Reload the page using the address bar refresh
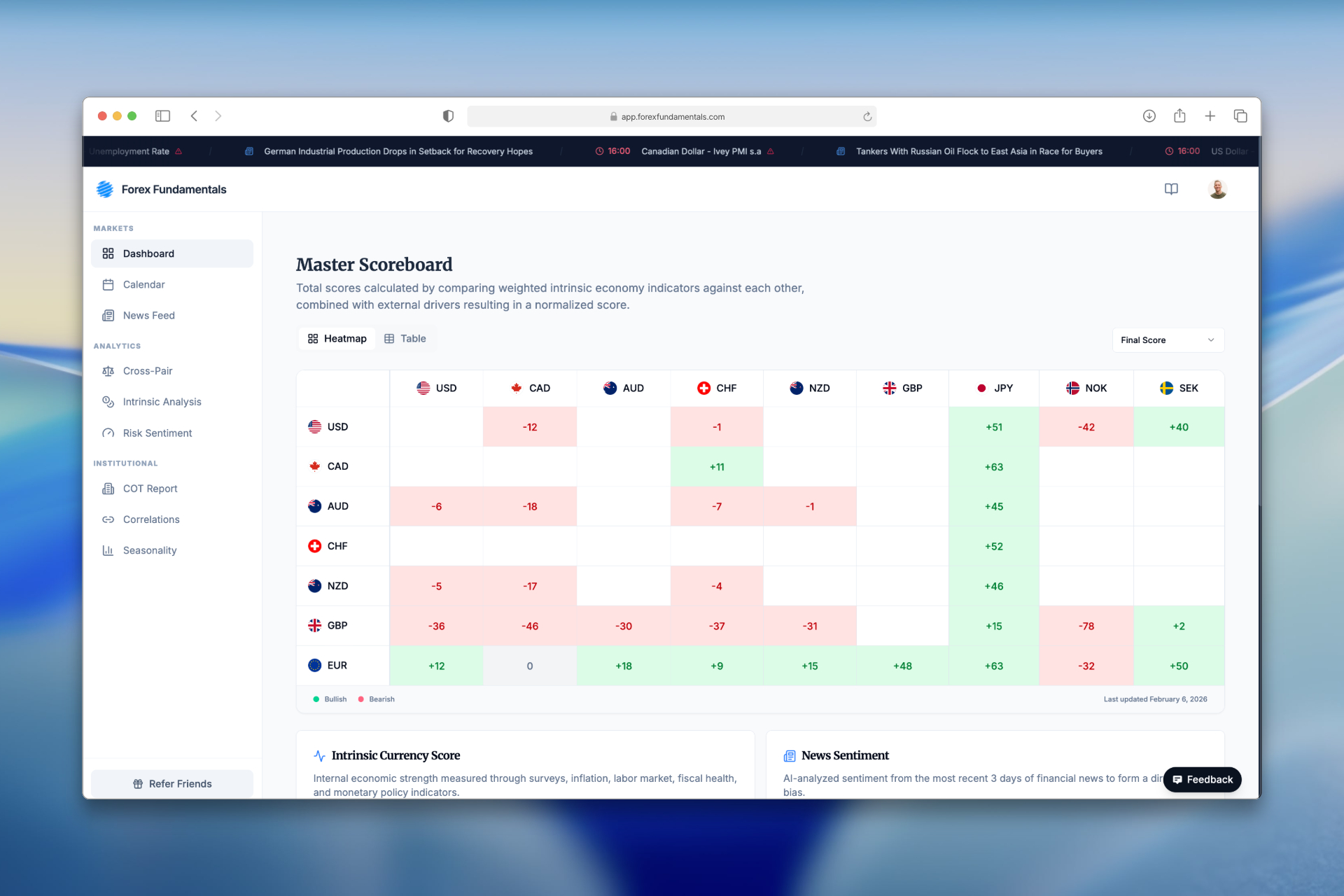 coord(867,116)
